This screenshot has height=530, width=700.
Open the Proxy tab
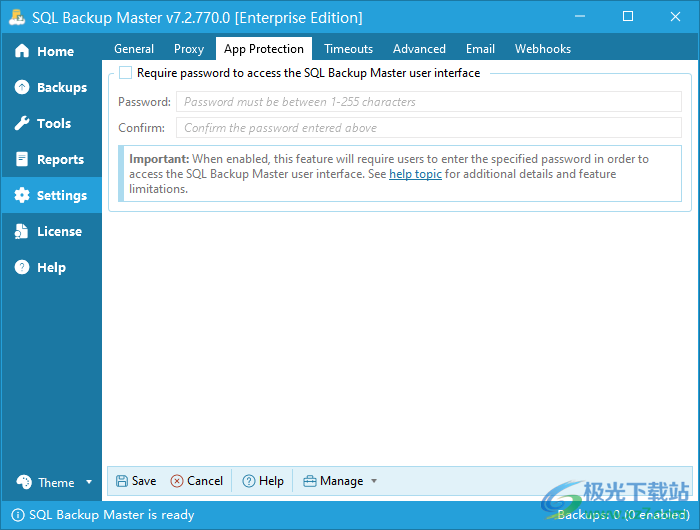click(x=189, y=49)
